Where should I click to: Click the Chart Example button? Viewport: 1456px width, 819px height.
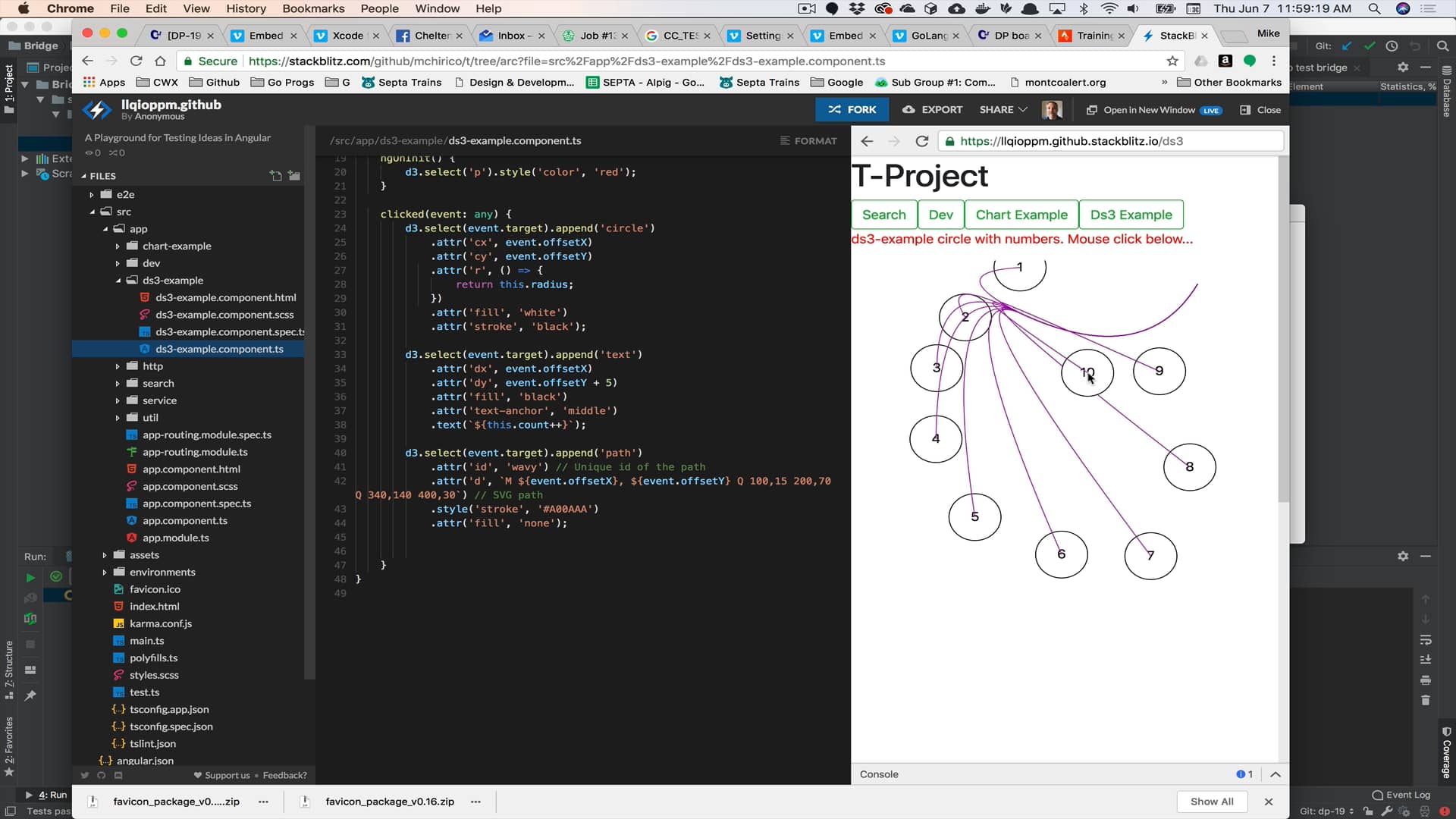1021,215
